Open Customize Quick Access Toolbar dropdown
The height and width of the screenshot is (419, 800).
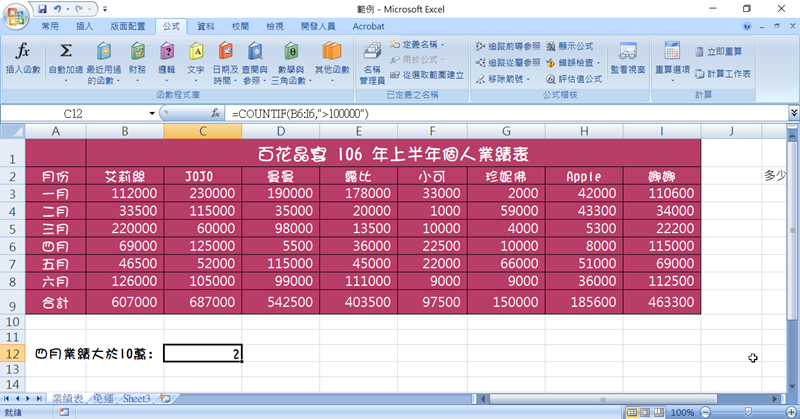click(105, 9)
